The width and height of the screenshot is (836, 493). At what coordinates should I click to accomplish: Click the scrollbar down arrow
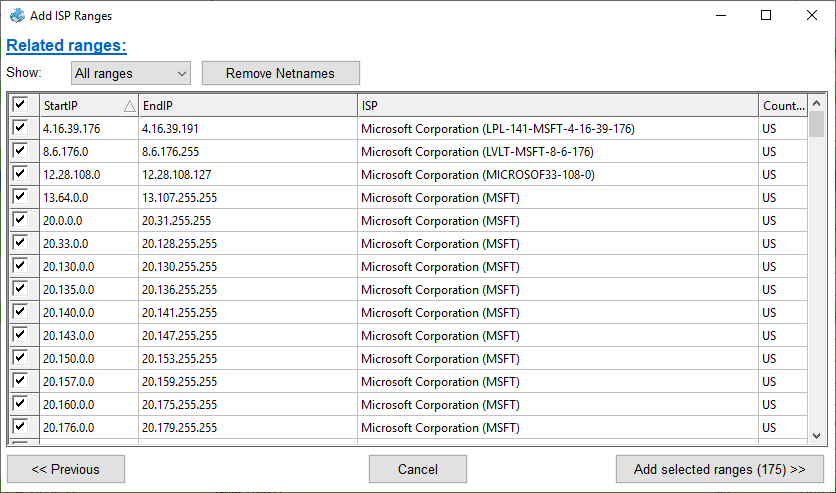pyautogui.click(x=816, y=435)
